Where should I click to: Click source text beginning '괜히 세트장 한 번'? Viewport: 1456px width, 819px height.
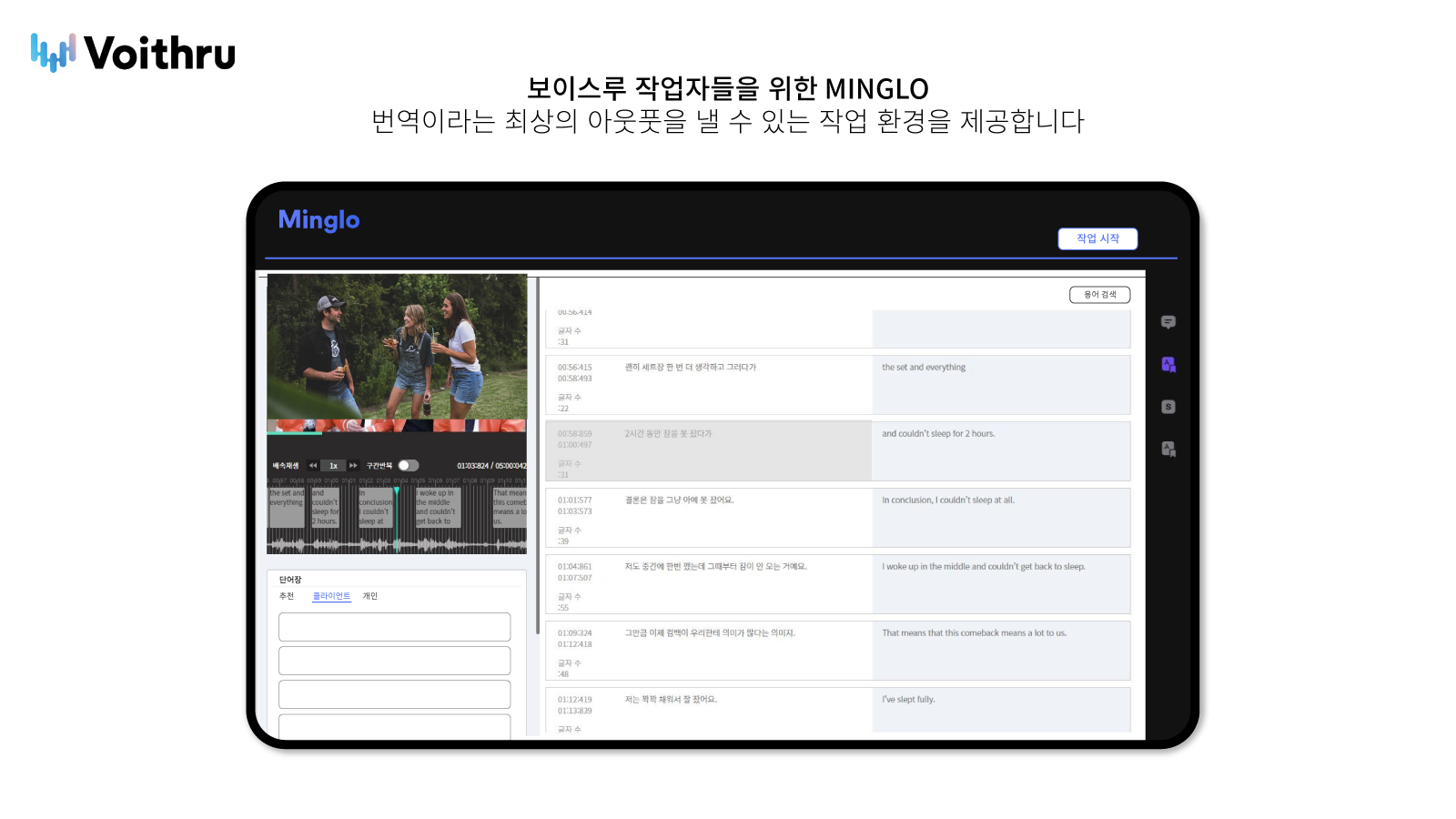click(690, 368)
